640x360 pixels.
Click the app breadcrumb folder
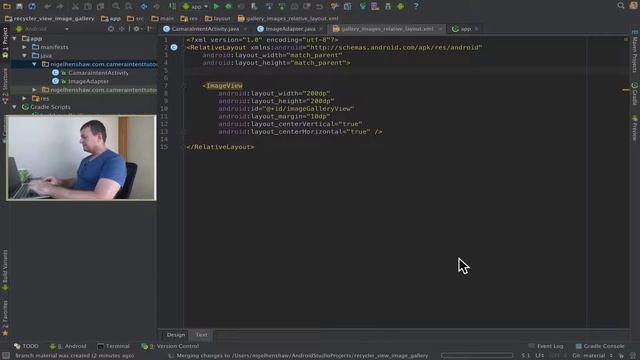tap(111, 18)
